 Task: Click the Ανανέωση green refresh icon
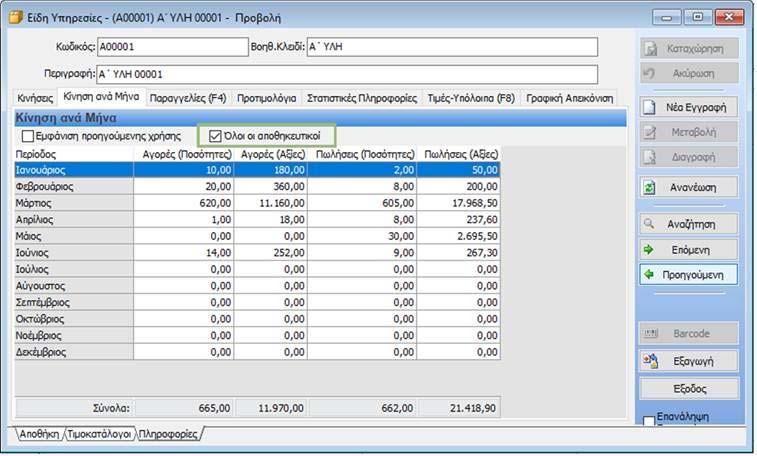[x=650, y=187]
